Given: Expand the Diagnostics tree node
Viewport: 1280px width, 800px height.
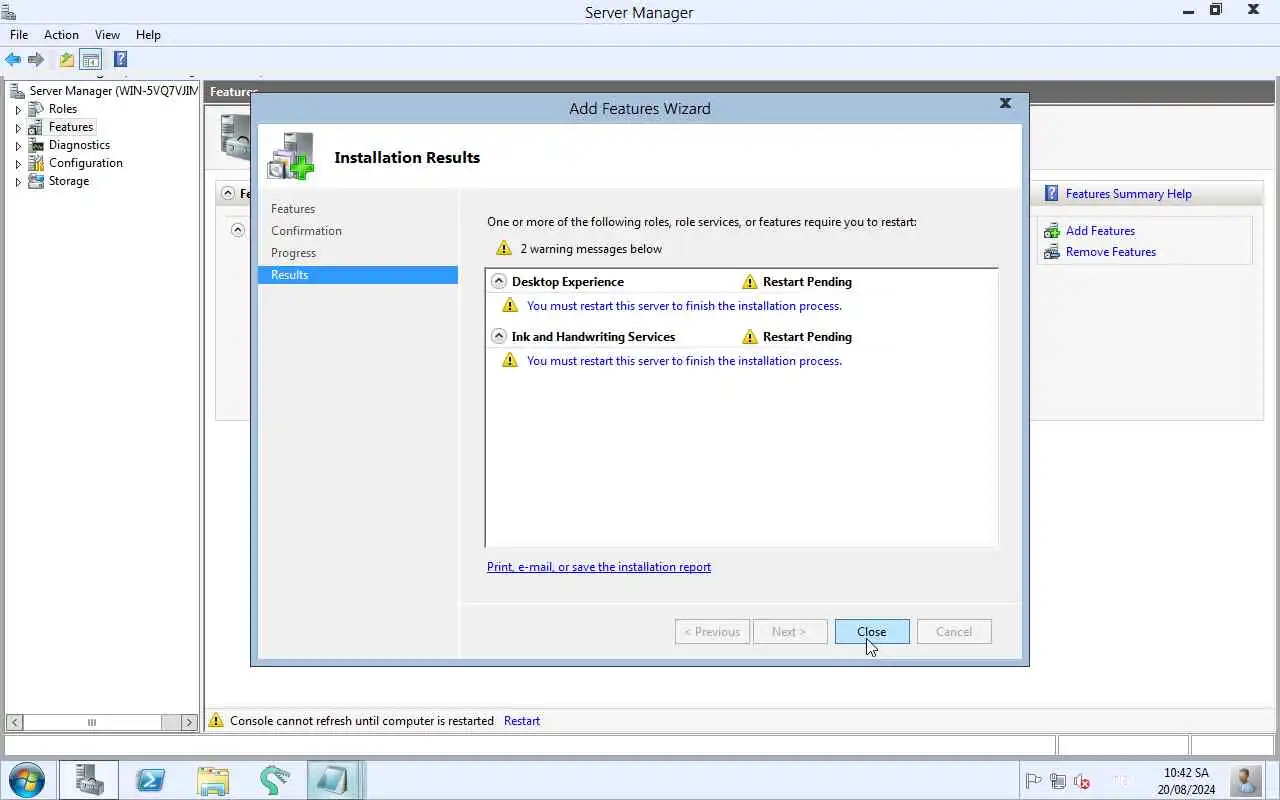Looking at the screenshot, I should click(18, 145).
